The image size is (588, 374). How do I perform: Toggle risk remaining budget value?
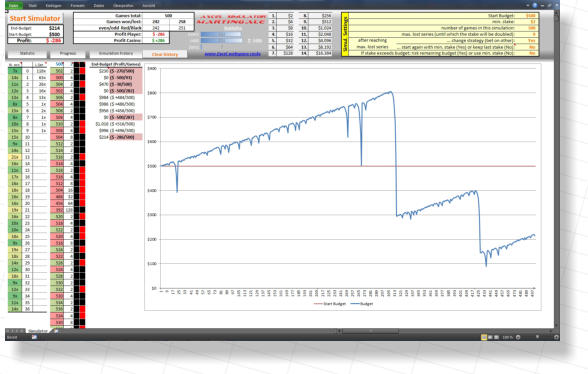pos(532,53)
